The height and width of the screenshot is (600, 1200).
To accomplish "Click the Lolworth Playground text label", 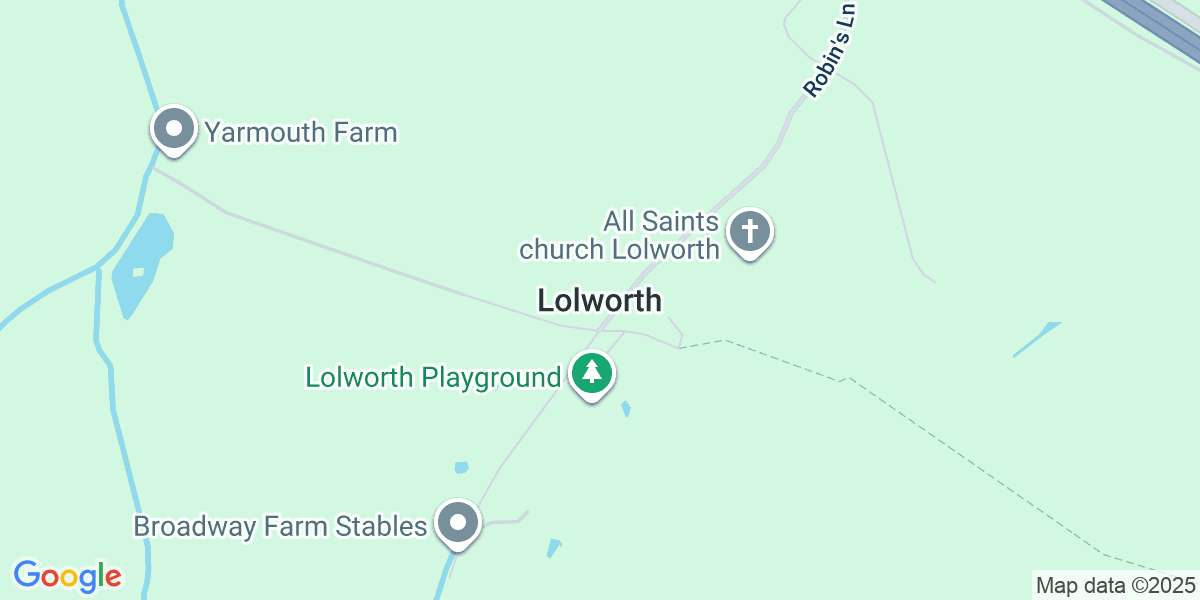I will pyautogui.click(x=433, y=377).
